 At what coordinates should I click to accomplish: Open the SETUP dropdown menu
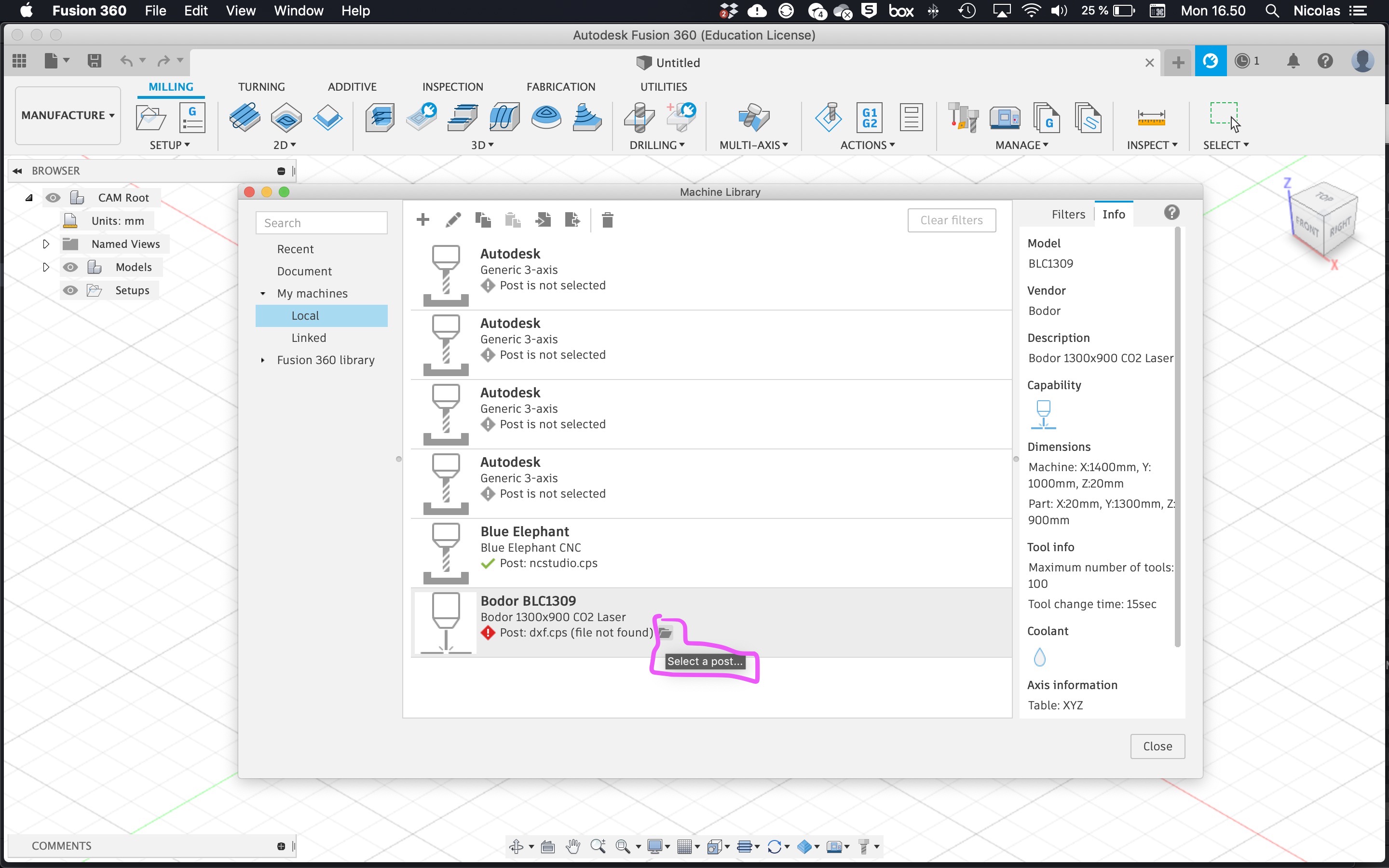click(169, 145)
